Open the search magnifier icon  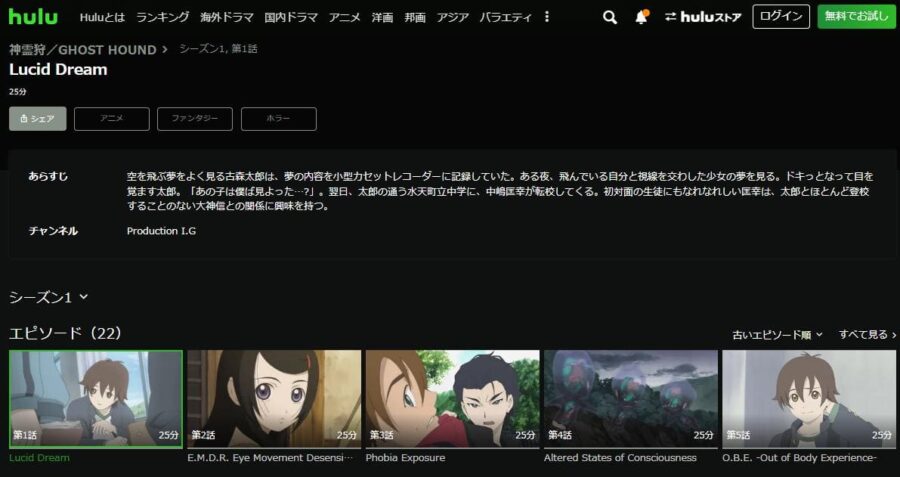[x=610, y=17]
